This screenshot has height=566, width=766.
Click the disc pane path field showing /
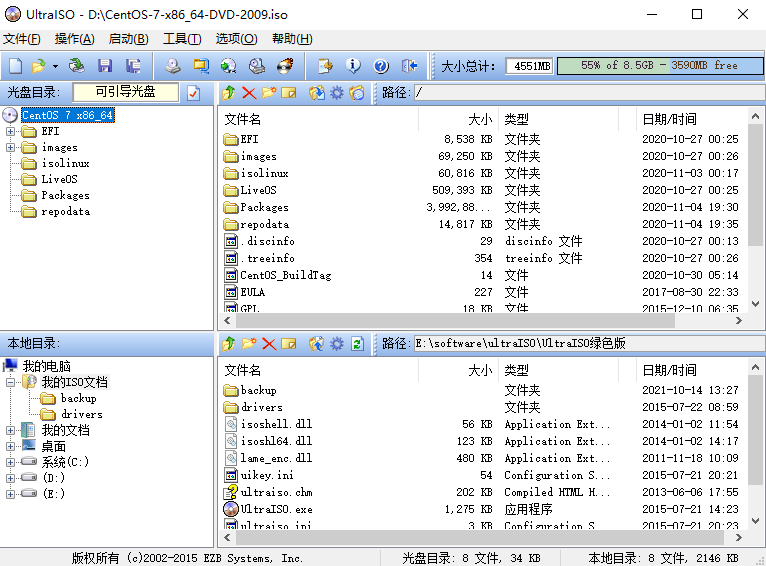pos(590,92)
